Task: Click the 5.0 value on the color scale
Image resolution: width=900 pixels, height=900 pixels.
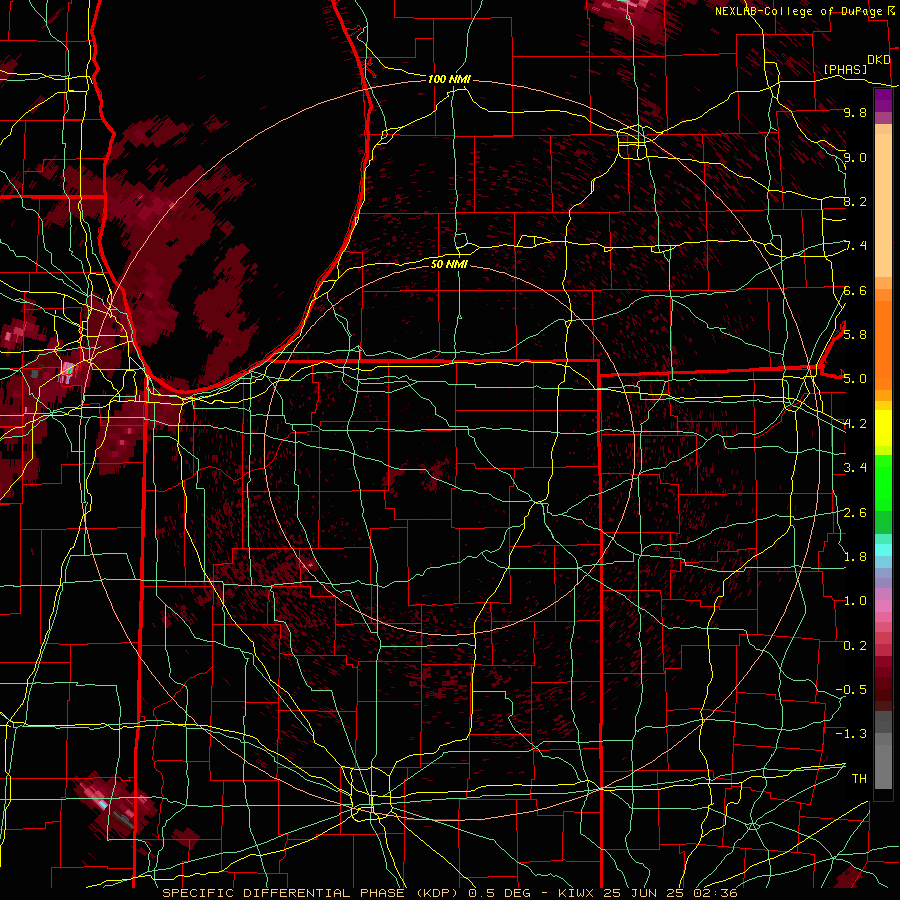Action: [855, 379]
